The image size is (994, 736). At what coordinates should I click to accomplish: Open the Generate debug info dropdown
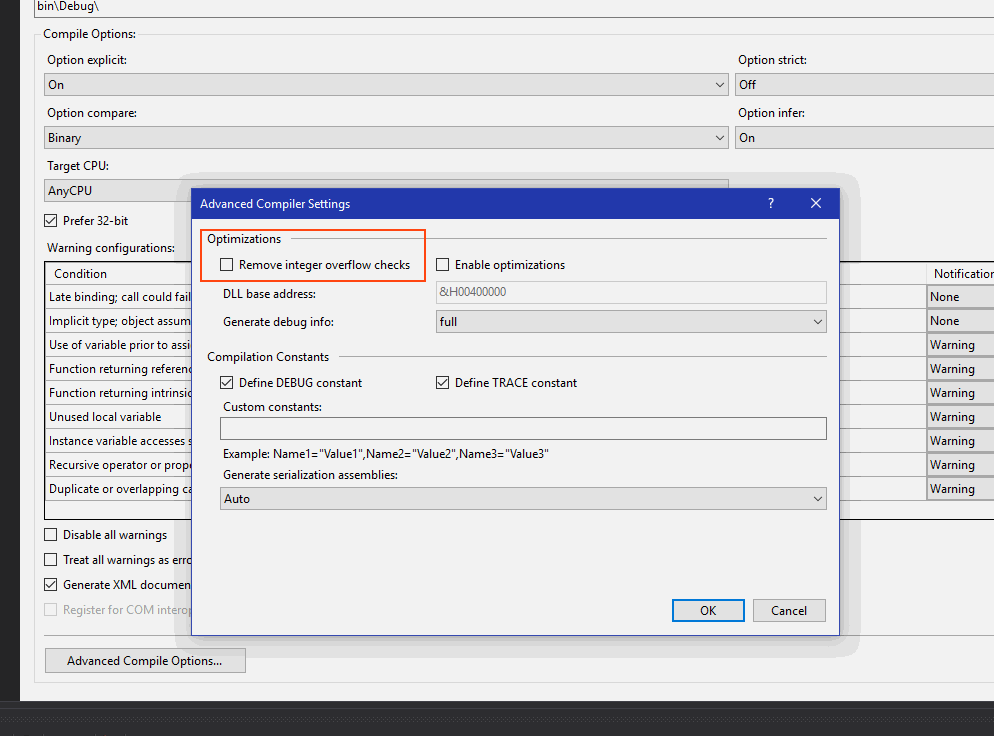click(631, 321)
